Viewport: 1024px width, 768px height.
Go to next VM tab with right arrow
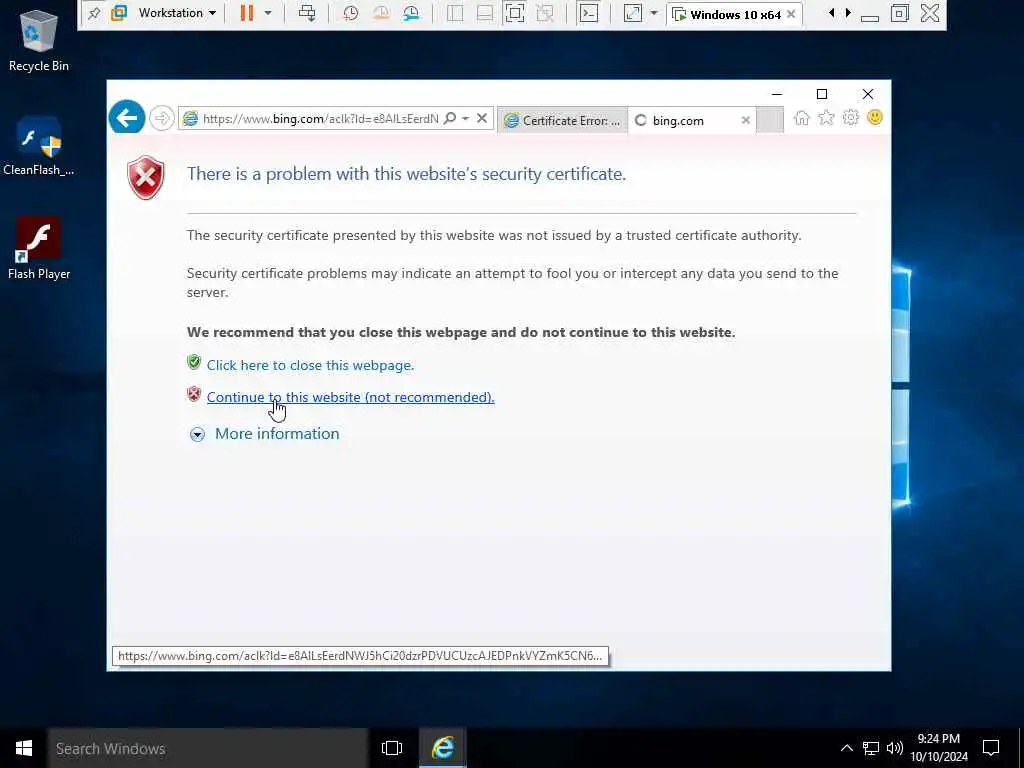click(x=848, y=13)
